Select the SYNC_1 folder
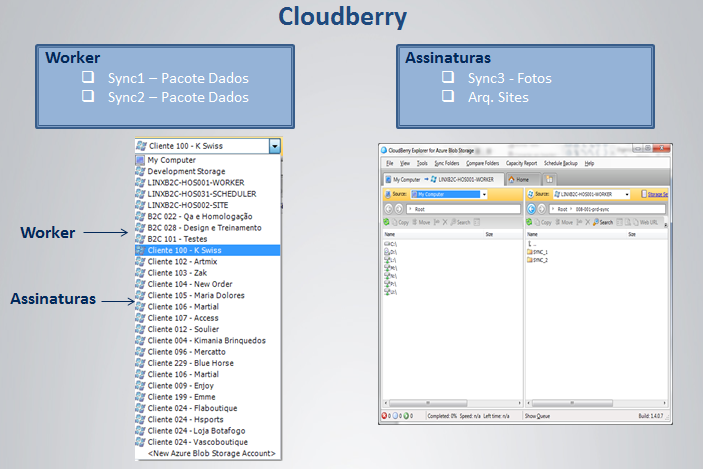The image size is (703, 469). pyautogui.click(x=538, y=252)
